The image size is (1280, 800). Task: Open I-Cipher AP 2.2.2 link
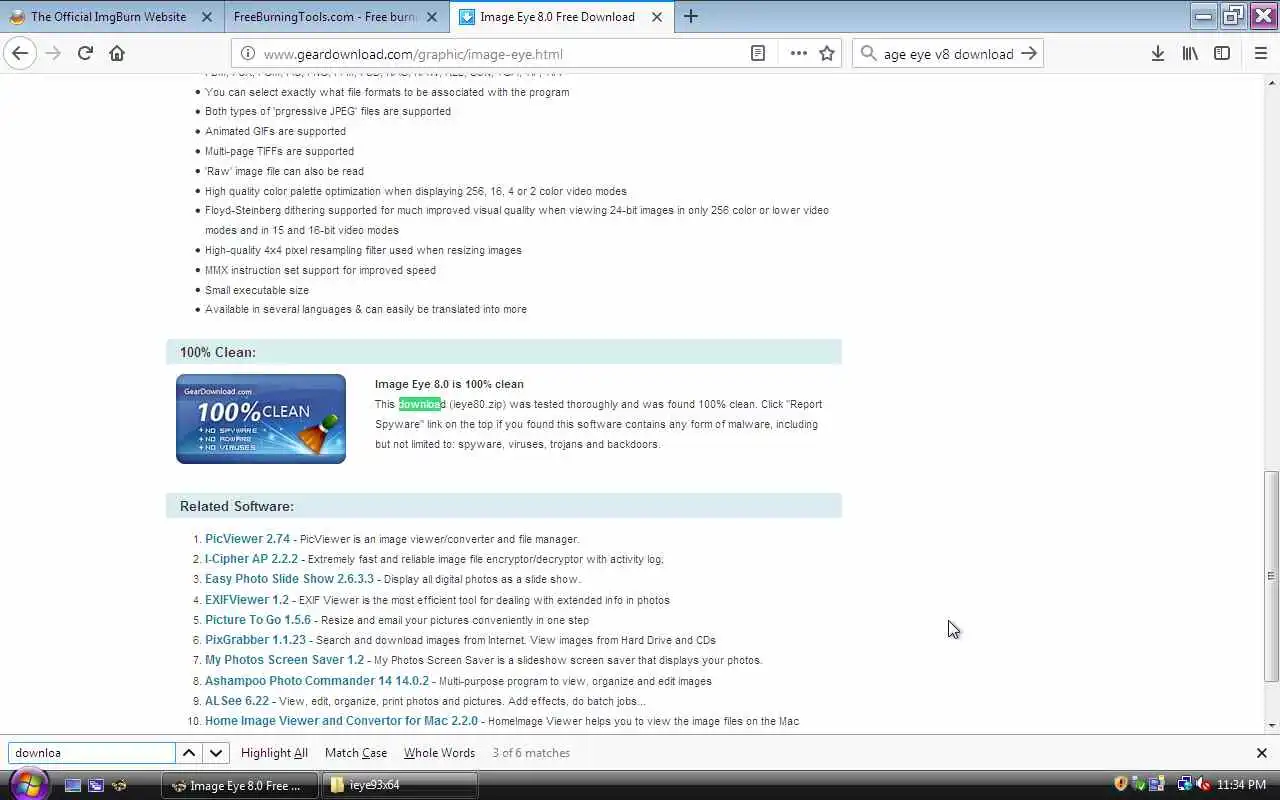coord(251,559)
